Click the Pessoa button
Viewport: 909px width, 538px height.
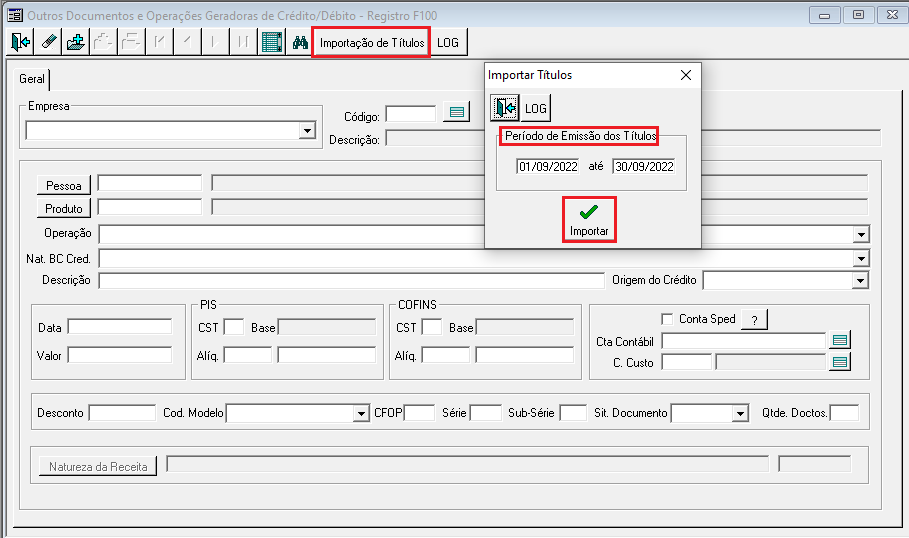point(64,186)
